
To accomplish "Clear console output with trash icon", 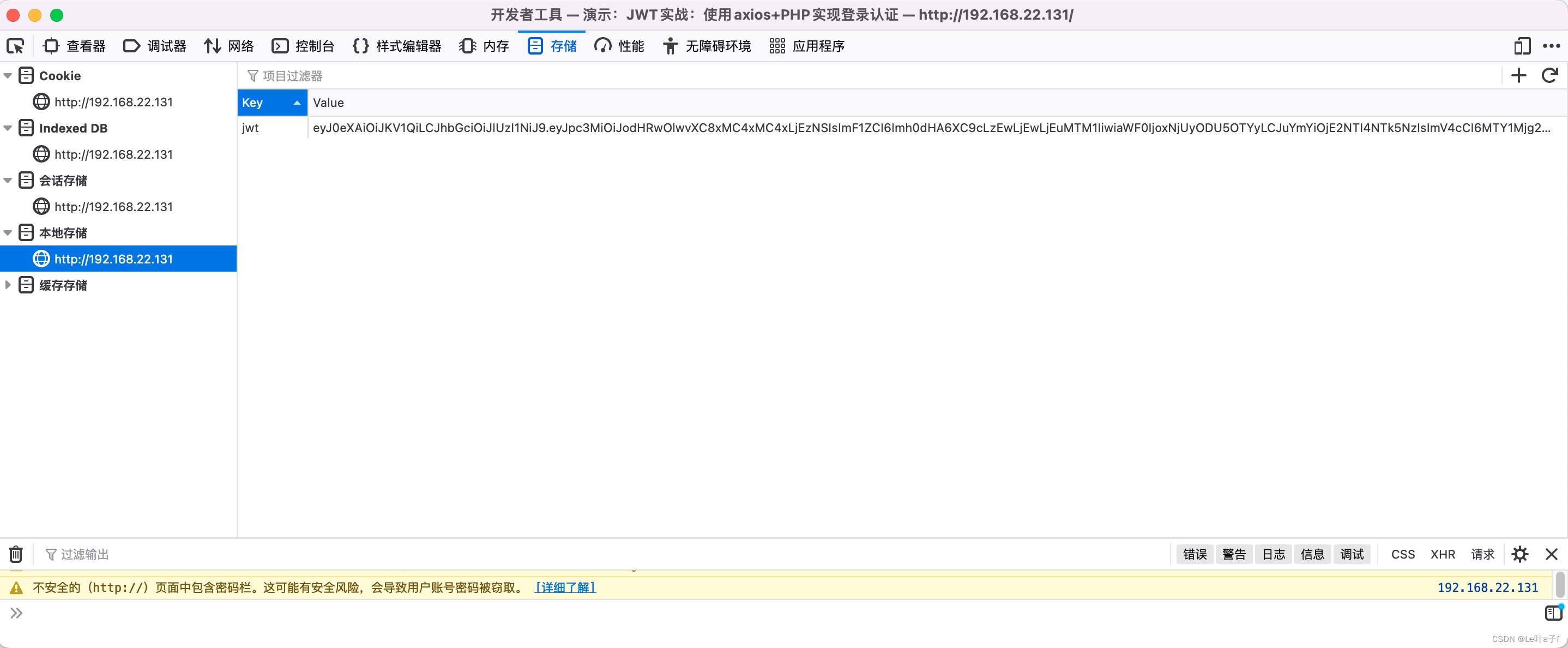I will click(x=16, y=554).
